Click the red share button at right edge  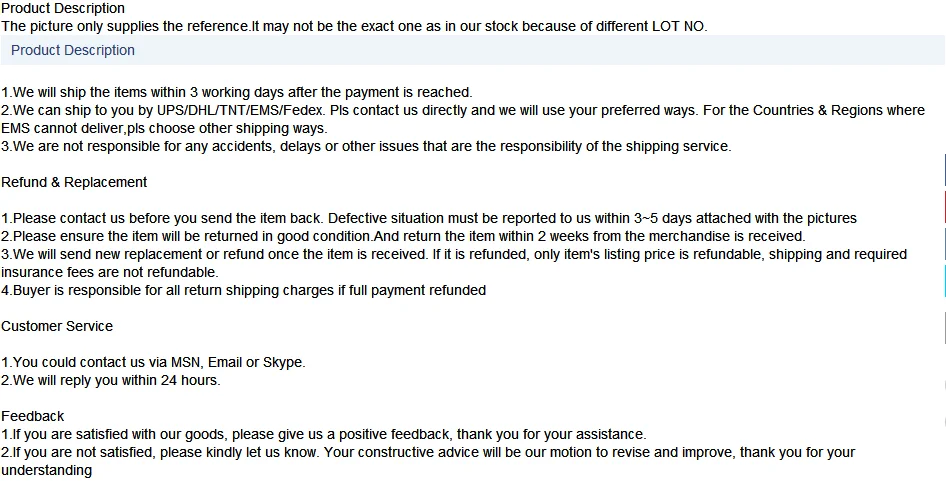(x=944, y=206)
